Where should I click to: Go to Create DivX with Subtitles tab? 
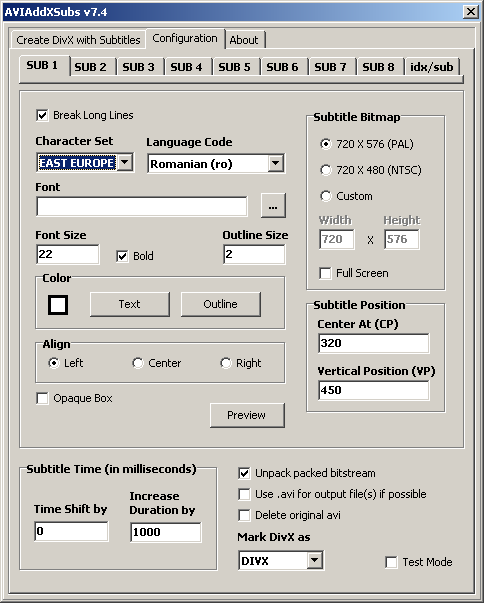pyautogui.click(x=78, y=40)
